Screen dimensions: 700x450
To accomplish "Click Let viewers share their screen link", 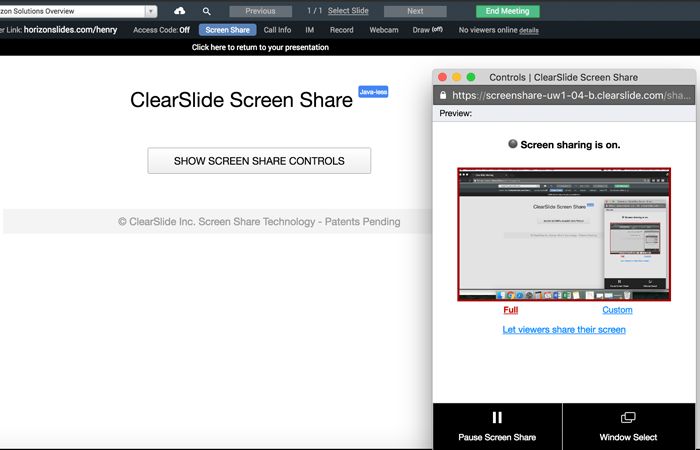I will coord(564,329).
